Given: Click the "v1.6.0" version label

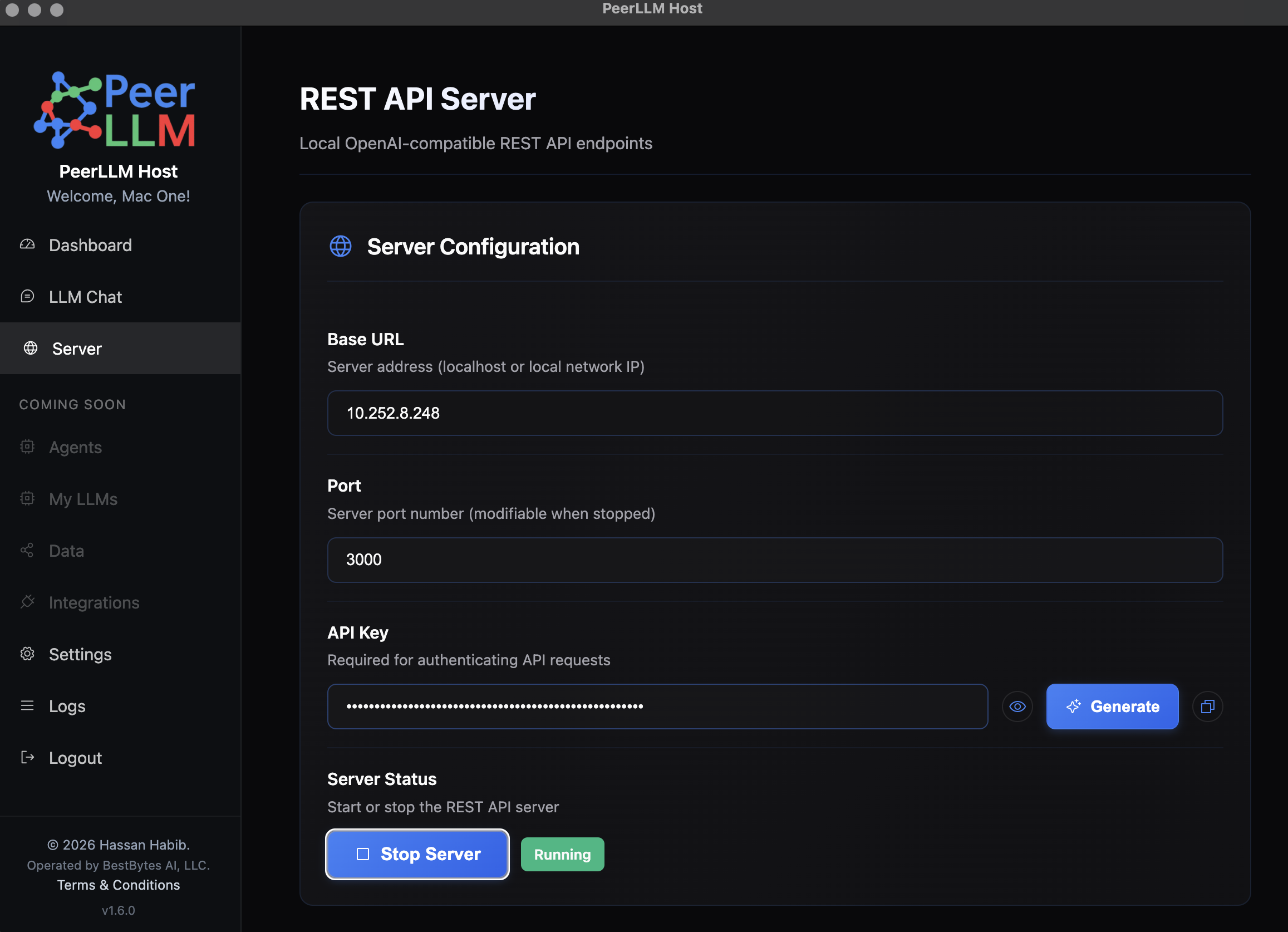Looking at the screenshot, I should pos(119,910).
